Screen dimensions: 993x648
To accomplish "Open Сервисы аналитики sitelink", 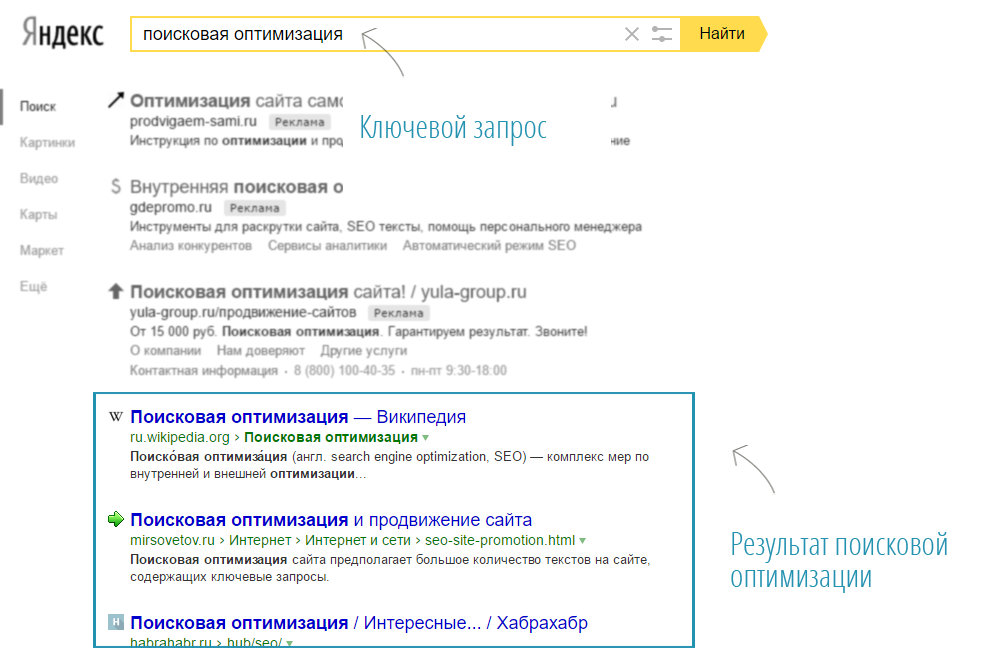I will click(327, 246).
